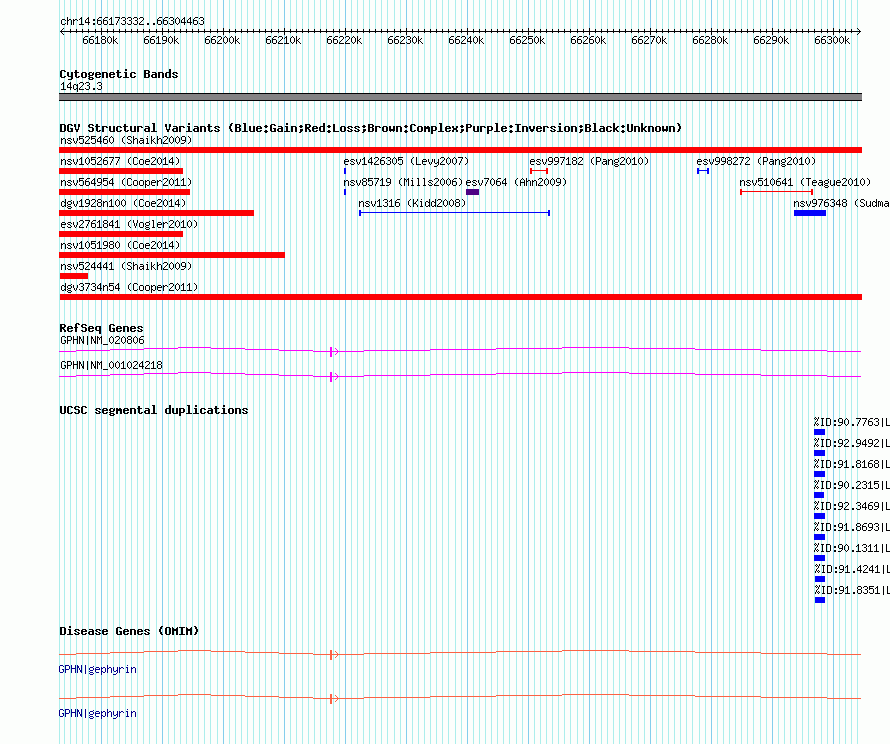Click the 66180k ruler position
Viewport: 890px width, 744px height.
click(100, 40)
